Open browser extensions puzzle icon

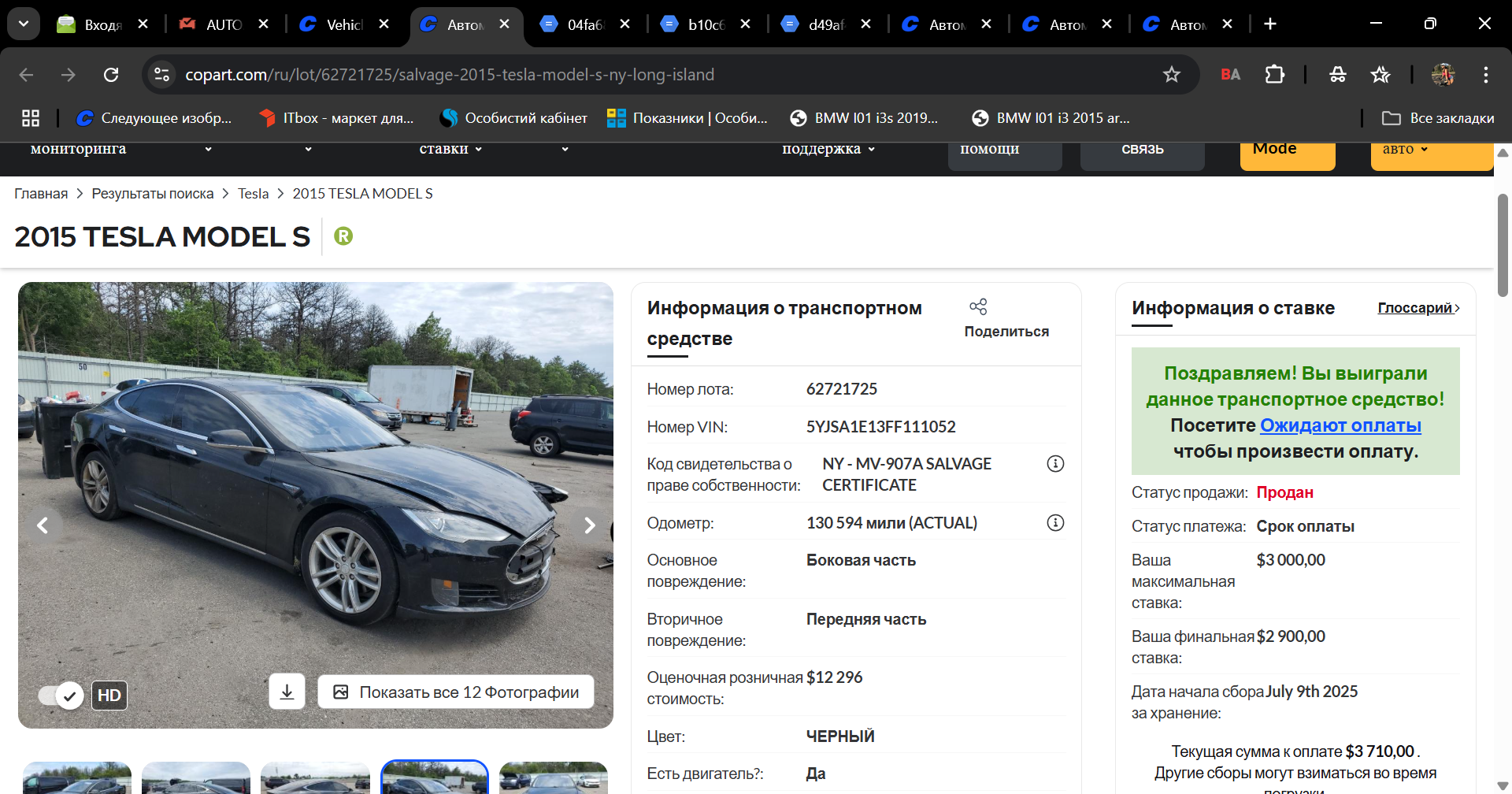(1274, 75)
